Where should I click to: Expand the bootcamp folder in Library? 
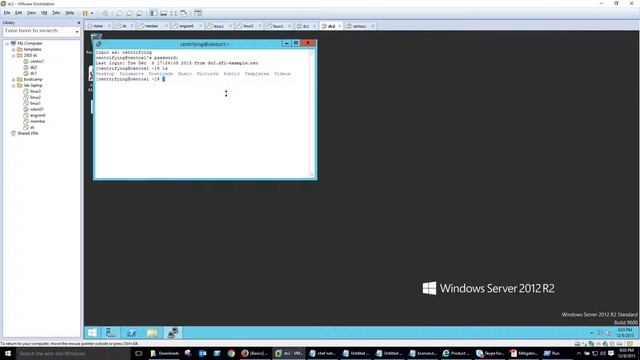click(13, 80)
